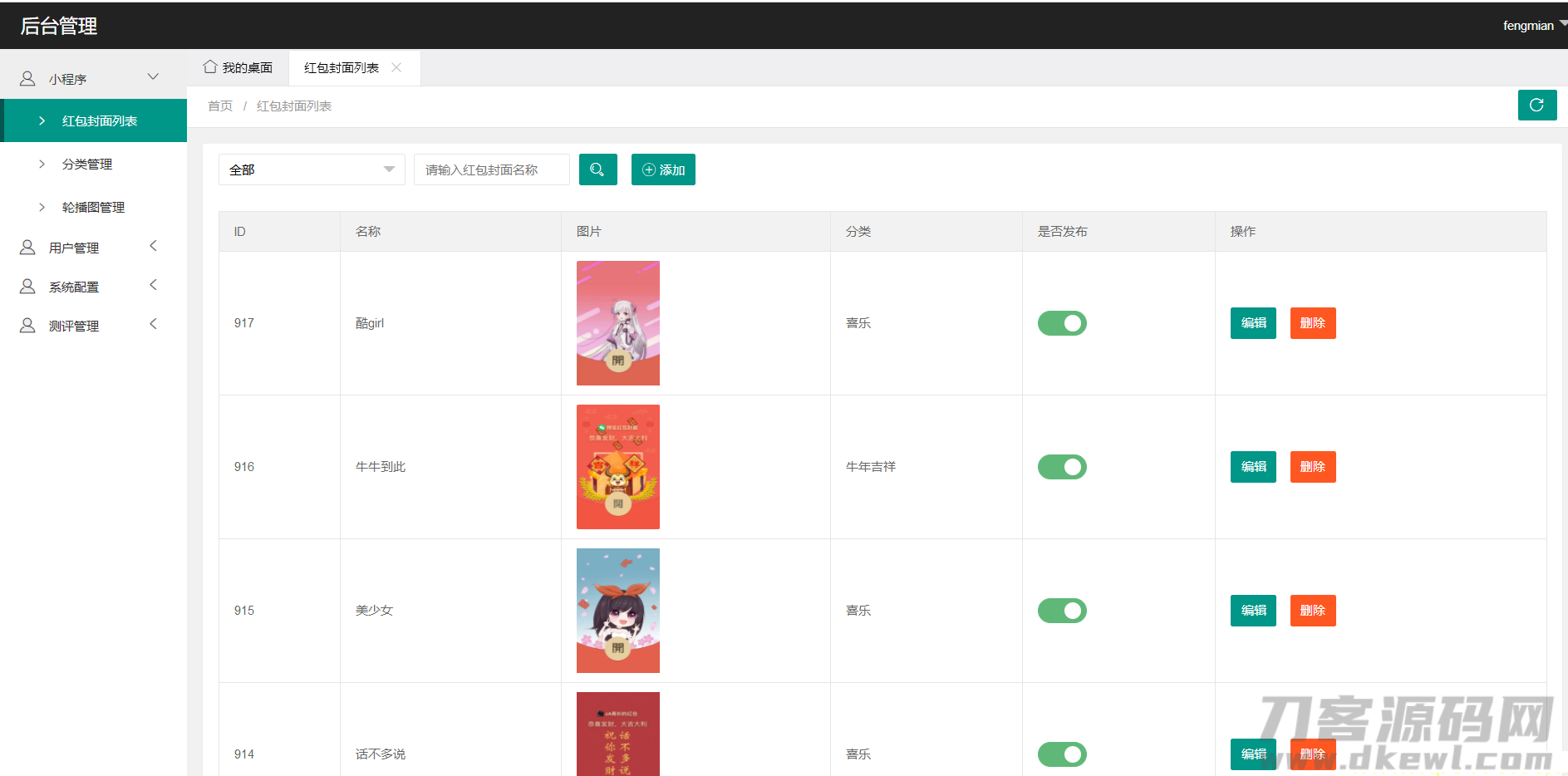Click the magnifier search icon button
This screenshot has height=776, width=1568.
597,169
